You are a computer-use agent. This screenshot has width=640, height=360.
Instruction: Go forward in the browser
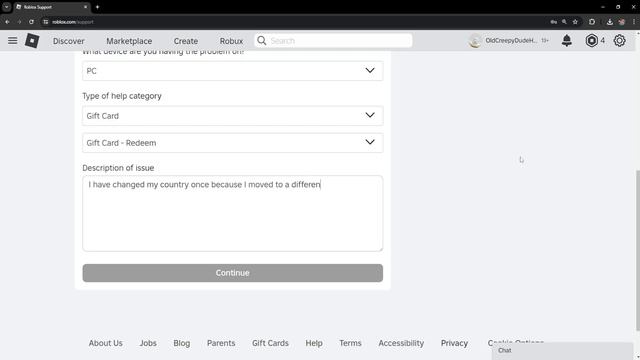19,22
